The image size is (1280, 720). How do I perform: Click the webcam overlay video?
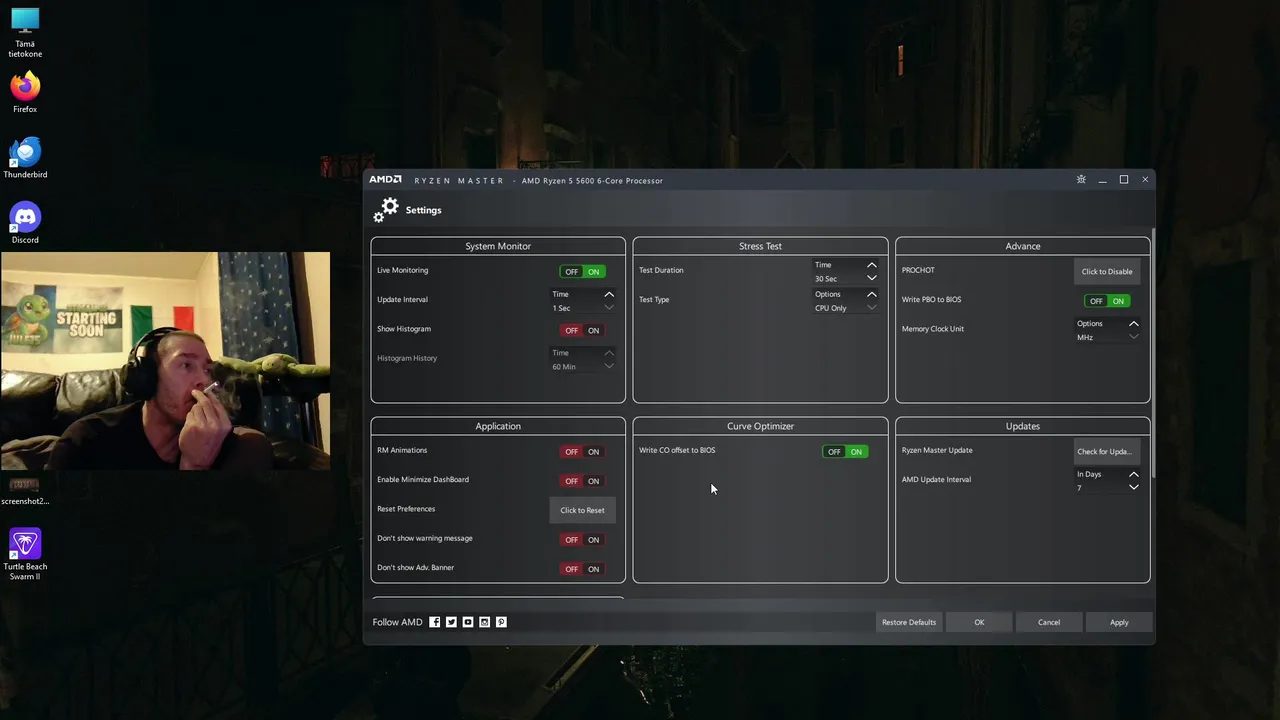(165, 361)
